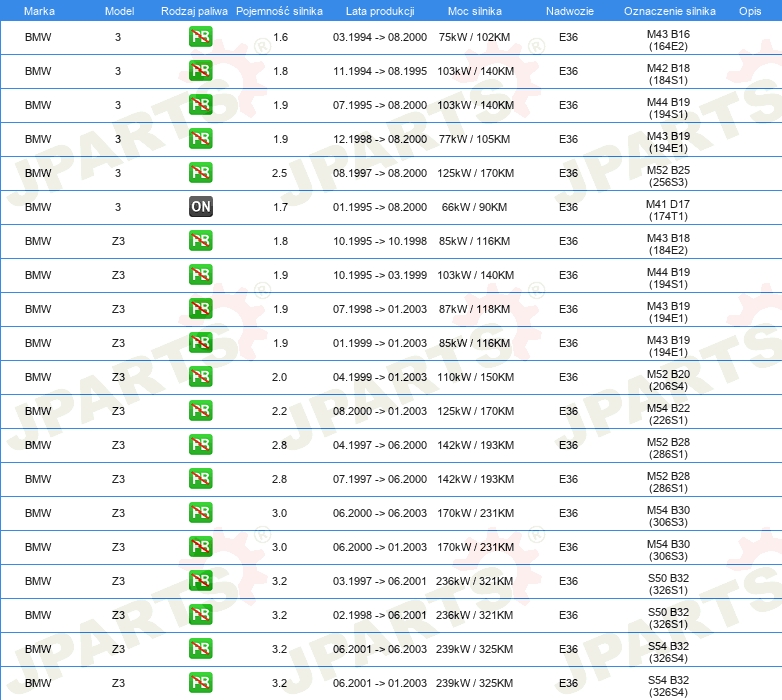This screenshot has width=782, height=700.
Task: Click the date range 08.1997 -> 08.2000
Action: (x=380, y=174)
